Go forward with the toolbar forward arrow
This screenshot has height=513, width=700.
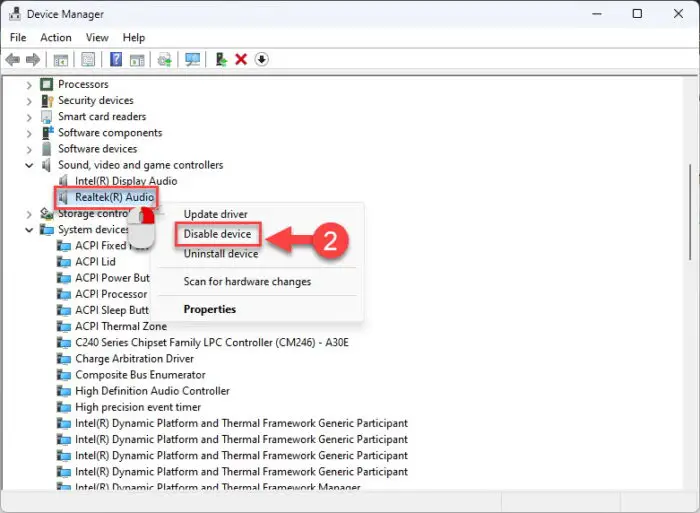pos(33,59)
